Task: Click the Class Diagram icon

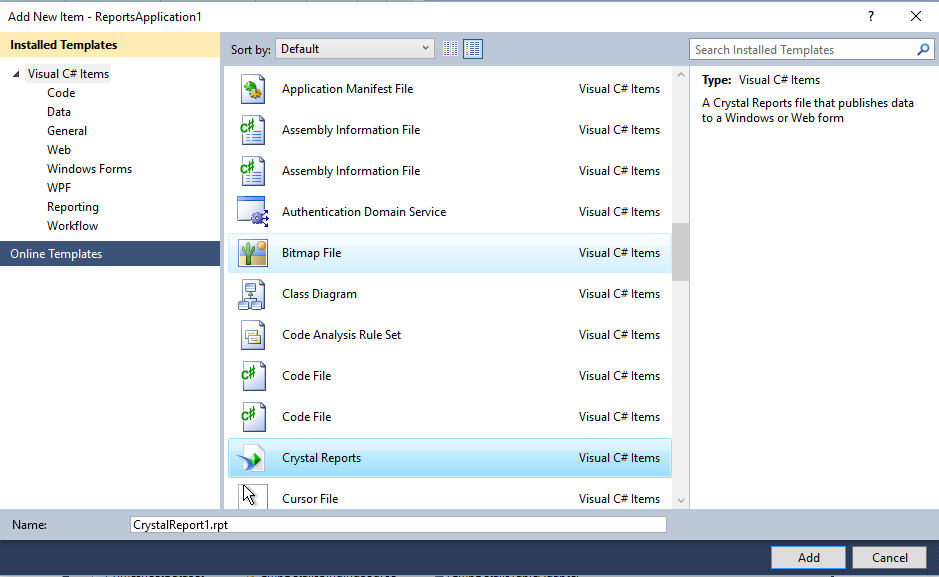Action: pos(252,294)
